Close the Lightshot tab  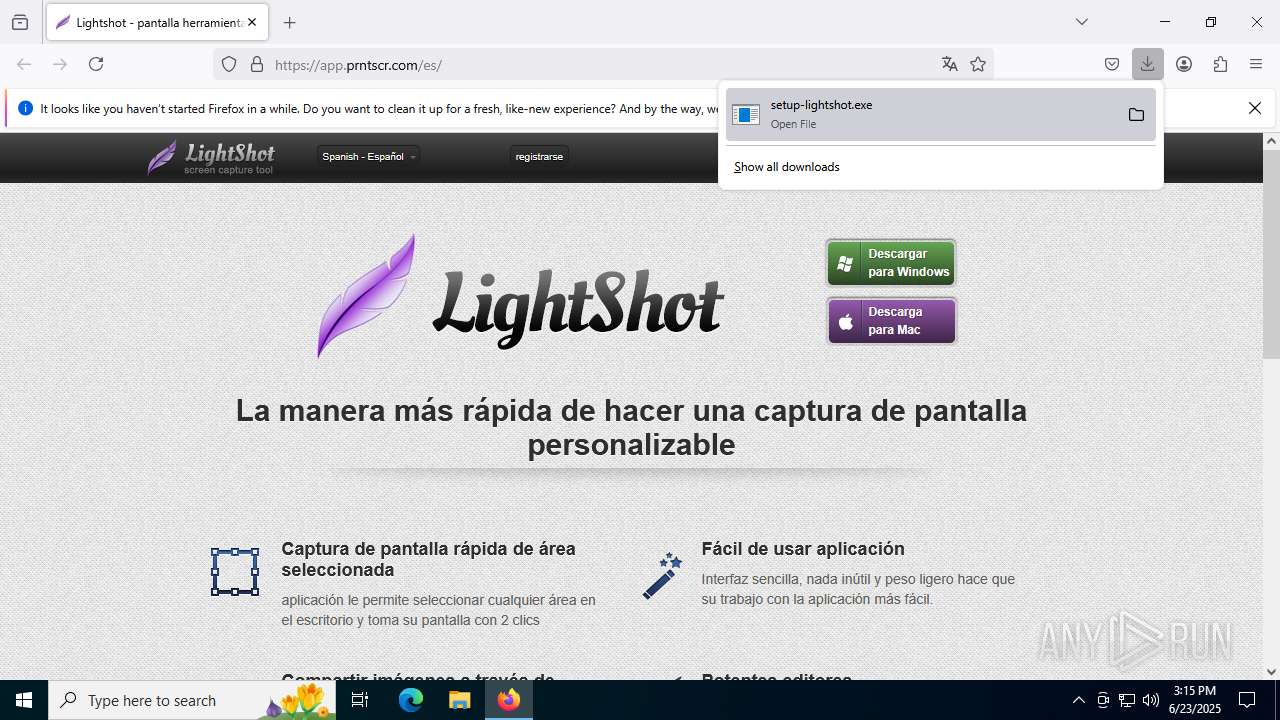(252, 22)
